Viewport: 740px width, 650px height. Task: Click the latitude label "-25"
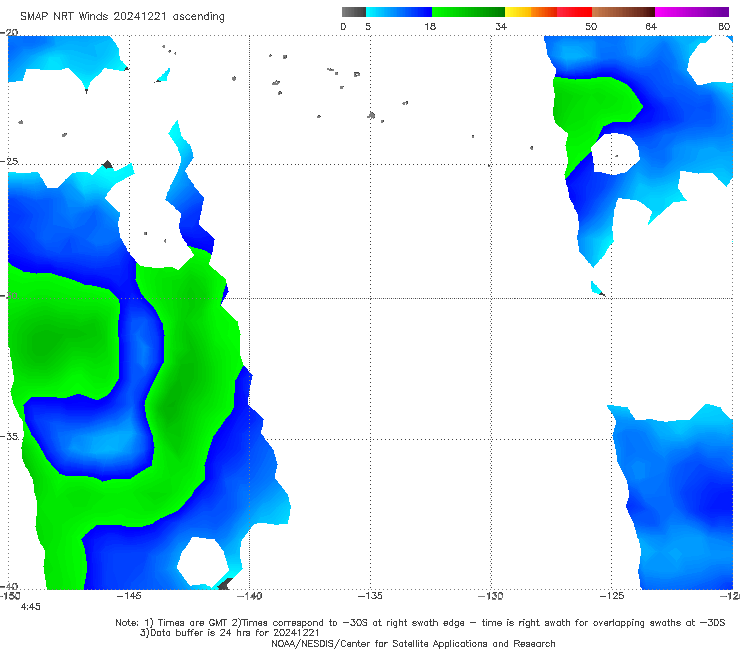9,161
